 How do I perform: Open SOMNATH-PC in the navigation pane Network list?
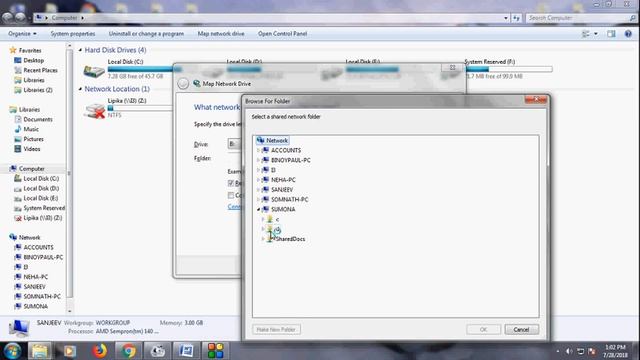(42, 296)
